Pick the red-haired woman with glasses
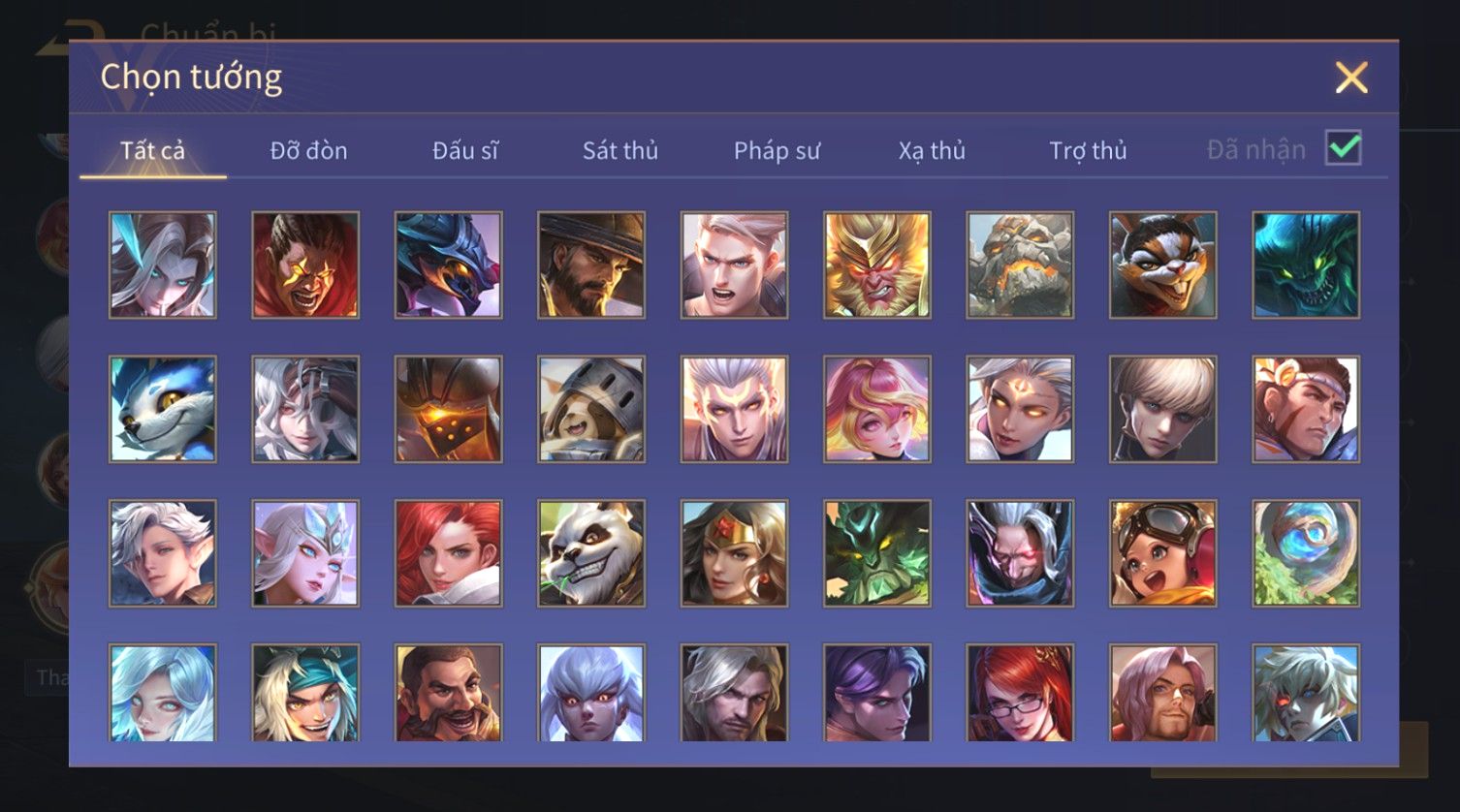Viewport: 1460px width, 812px height. 1020,693
